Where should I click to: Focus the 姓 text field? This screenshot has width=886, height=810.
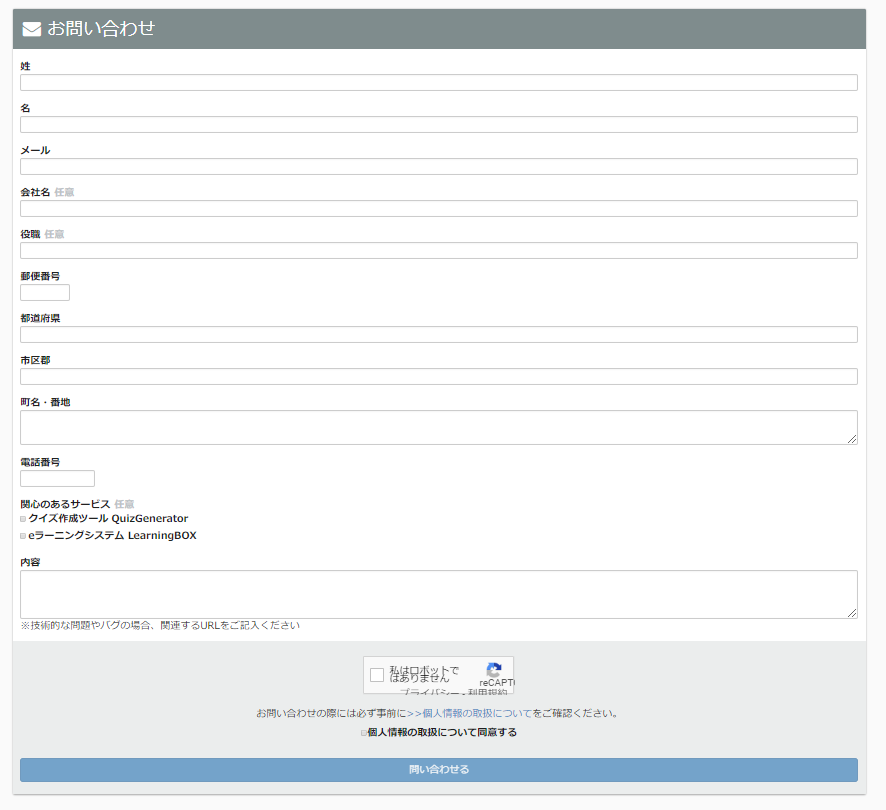pyautogui.click(x=438, y=82)
